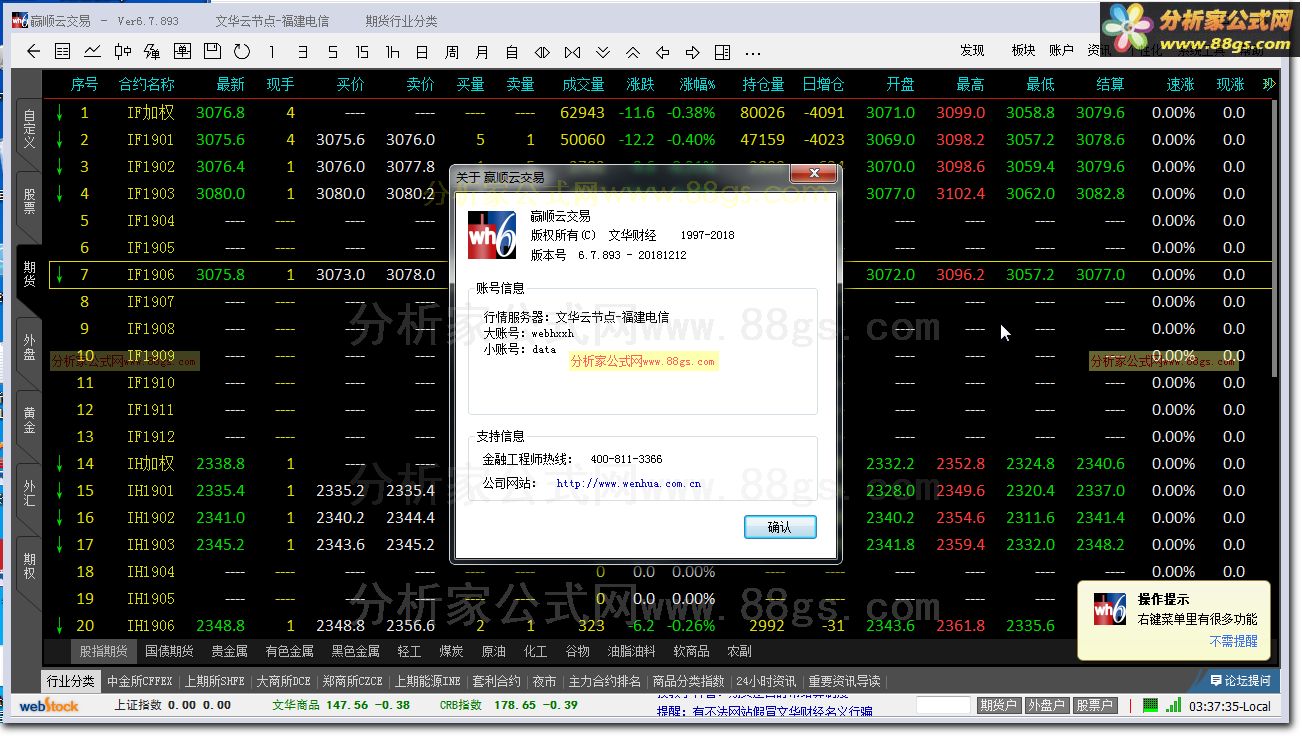Click the horizontal compress bowtie icon
1302x736 pixels.
(572, 52)
